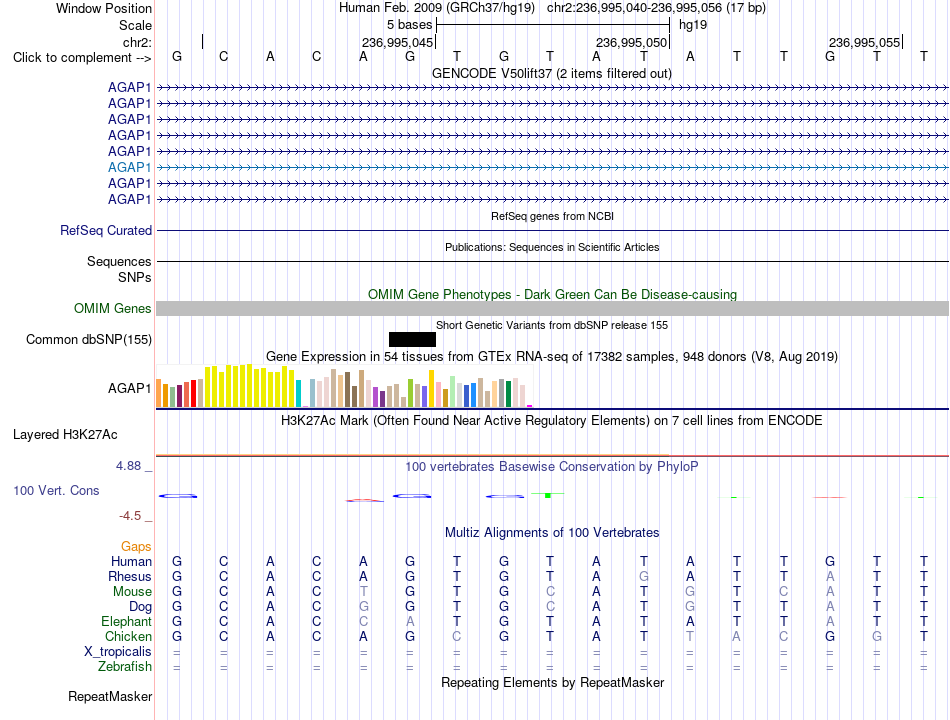Viewport: 950px width, 720px height.
Task: Click the chr2: ruler label
Action: tap(137, 42)
